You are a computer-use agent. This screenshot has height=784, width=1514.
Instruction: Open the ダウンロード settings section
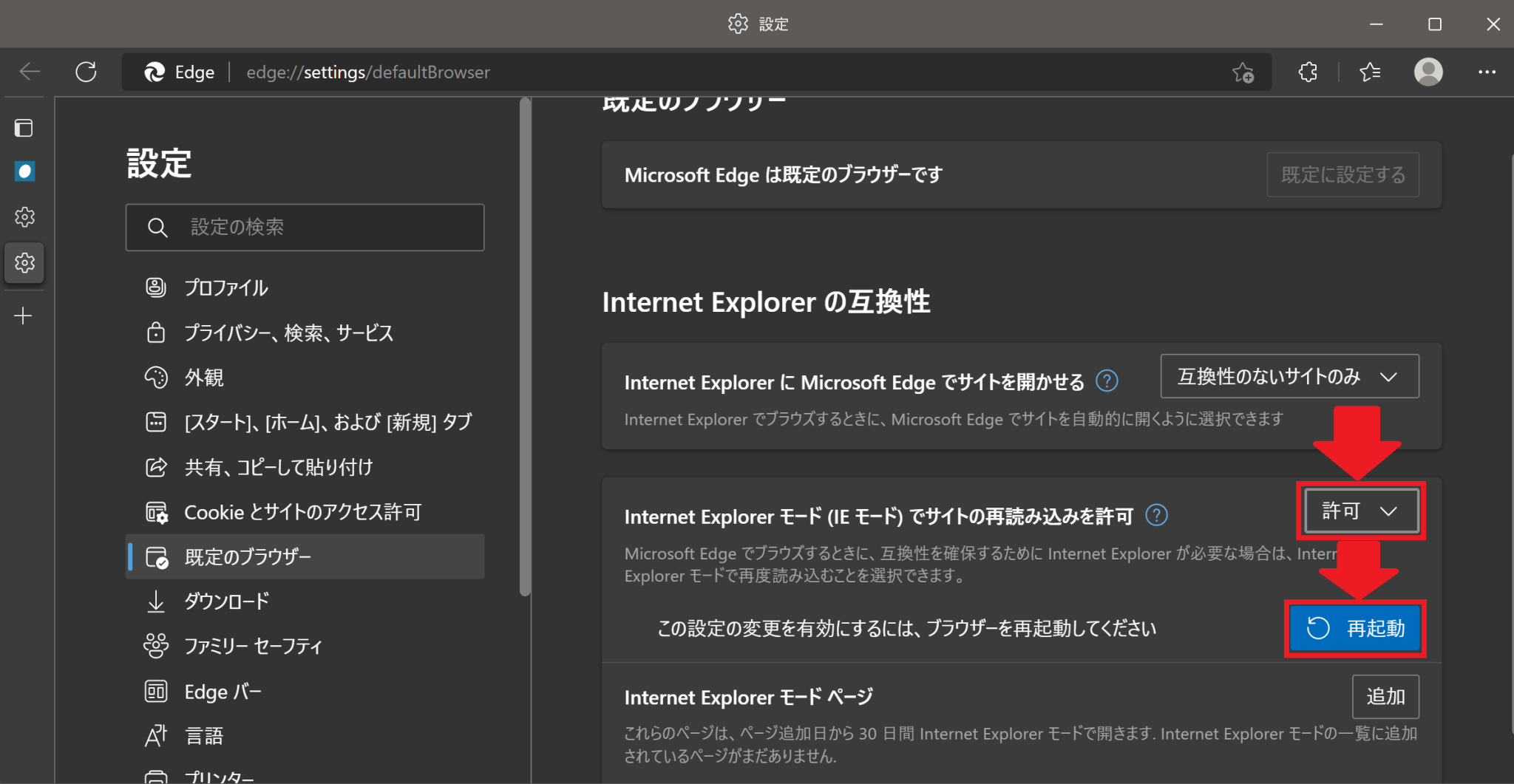click(x=226, y=601)
